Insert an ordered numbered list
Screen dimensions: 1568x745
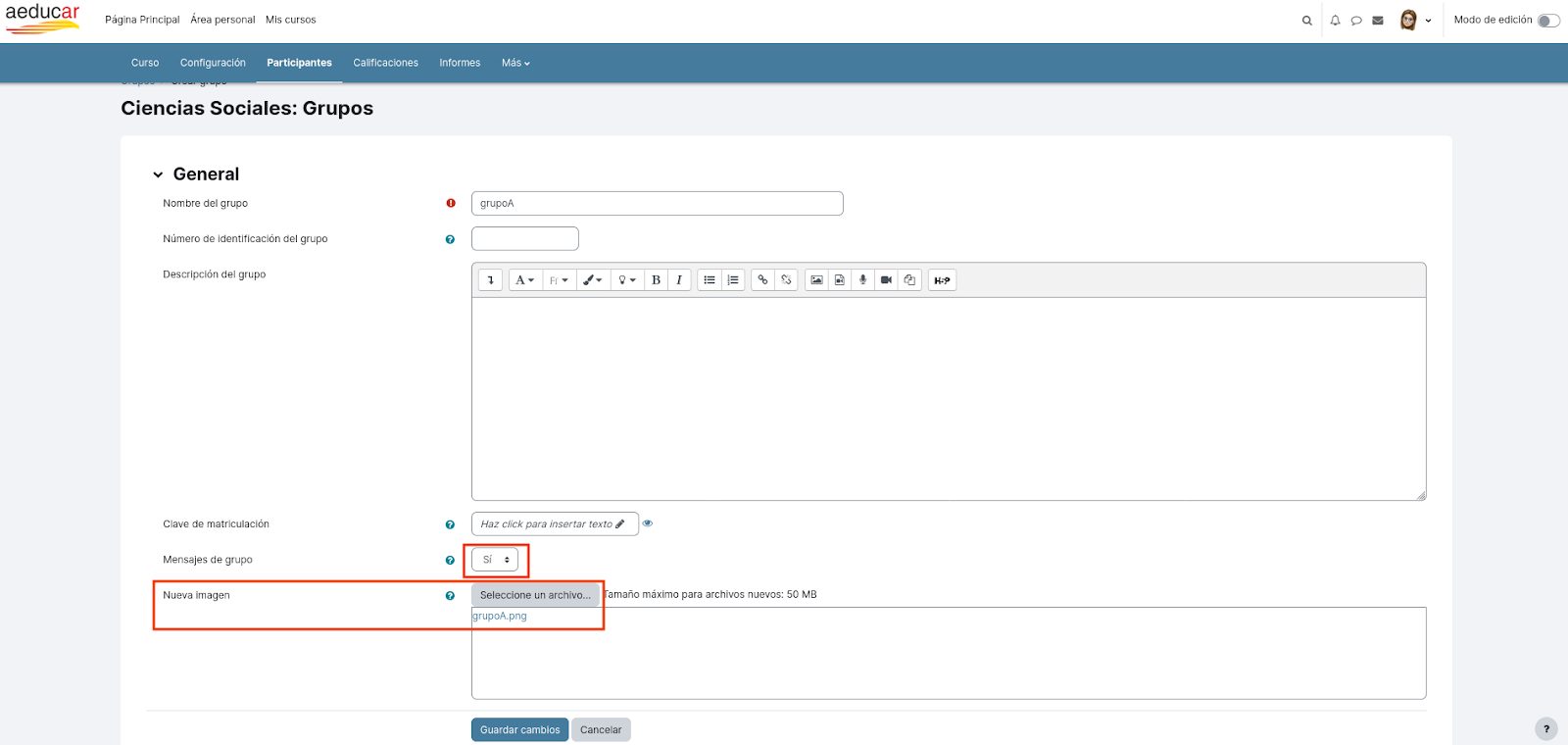coord(733,280)
